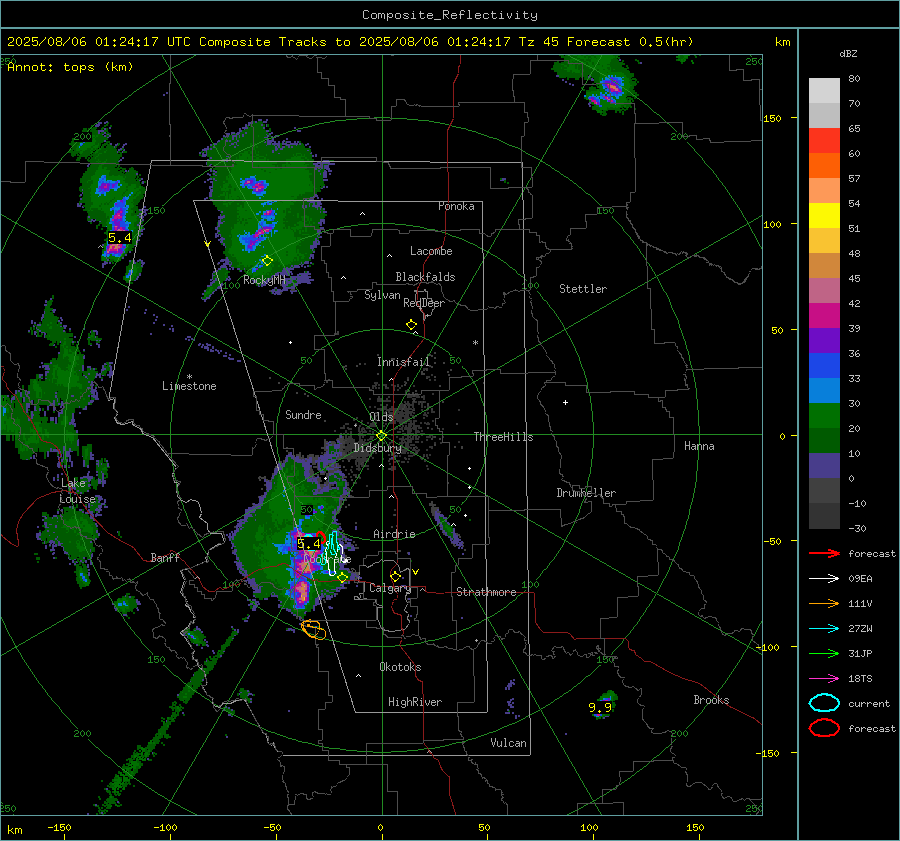The width and height of the screenshot is (900, 841).
Task: Click the Ponoka town label
Action: coord(456,206)
